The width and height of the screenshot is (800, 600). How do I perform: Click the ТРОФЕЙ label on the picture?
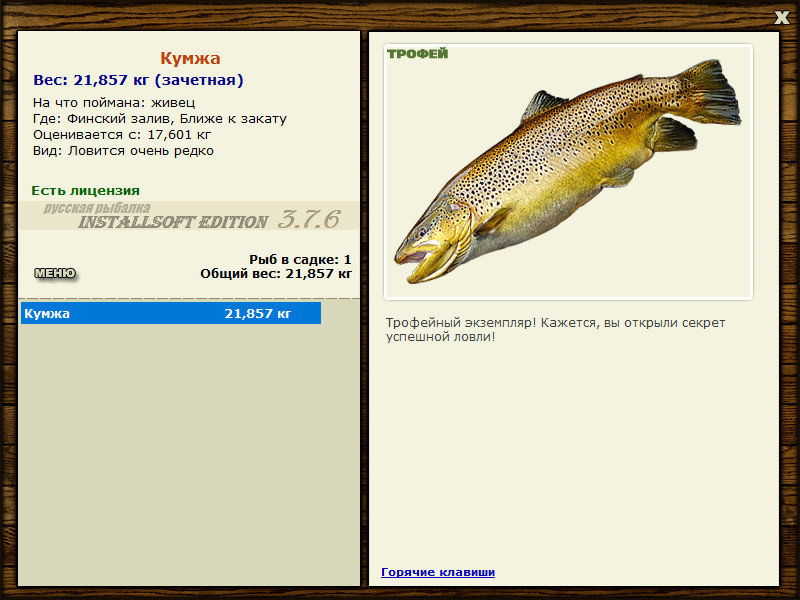[x=417, y=54]
